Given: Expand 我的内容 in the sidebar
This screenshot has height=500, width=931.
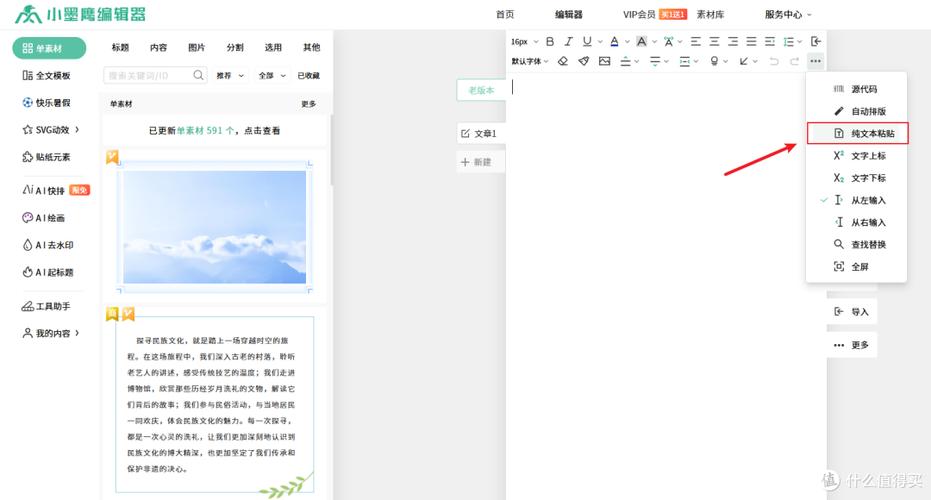Looking at the screenshot, I should (52, 333).
